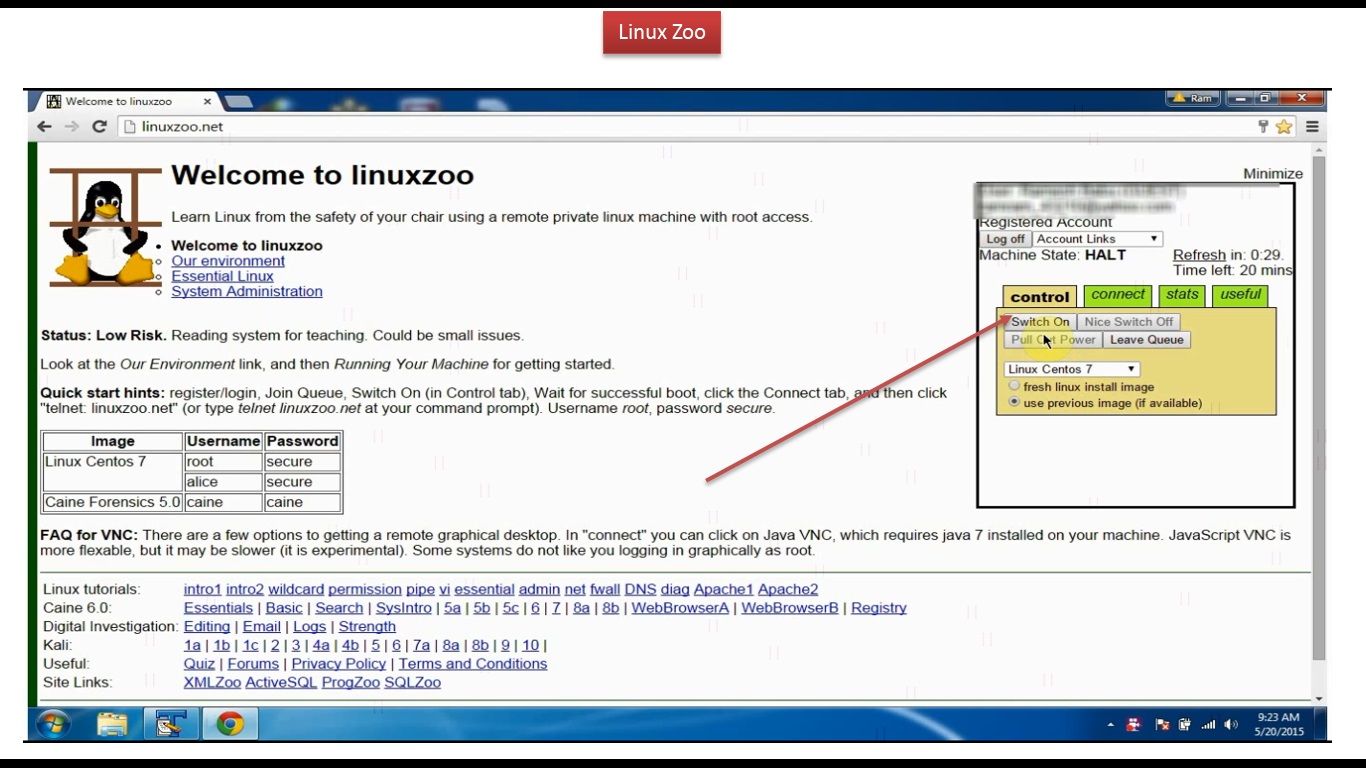Open the Caine Essentials link

coord(218,608)
